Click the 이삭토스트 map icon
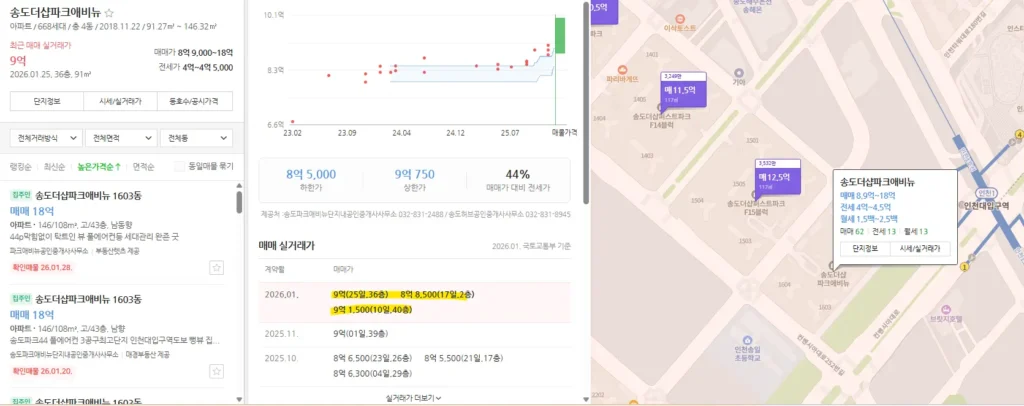1024x406 pixels. point(679,19)
